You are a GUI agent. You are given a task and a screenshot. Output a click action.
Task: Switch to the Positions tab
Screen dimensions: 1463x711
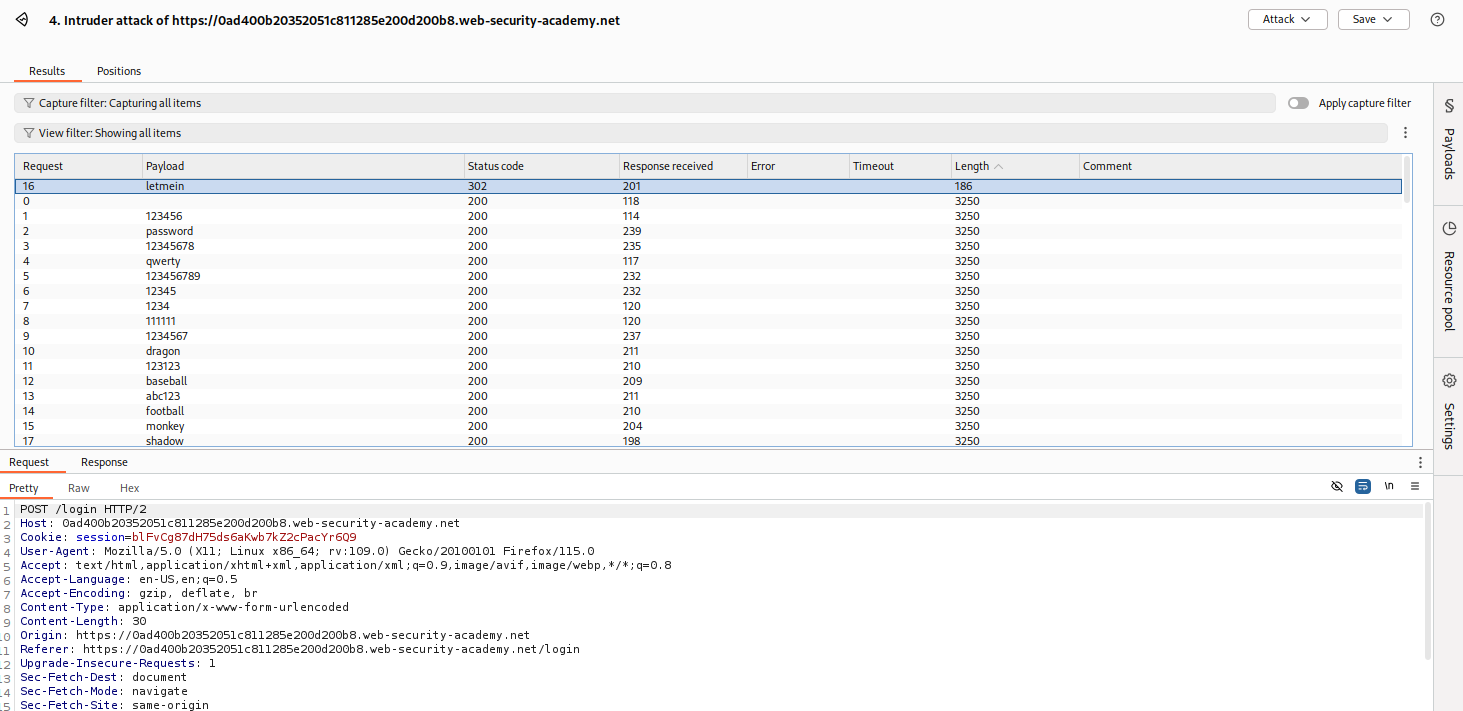(119, 71)
